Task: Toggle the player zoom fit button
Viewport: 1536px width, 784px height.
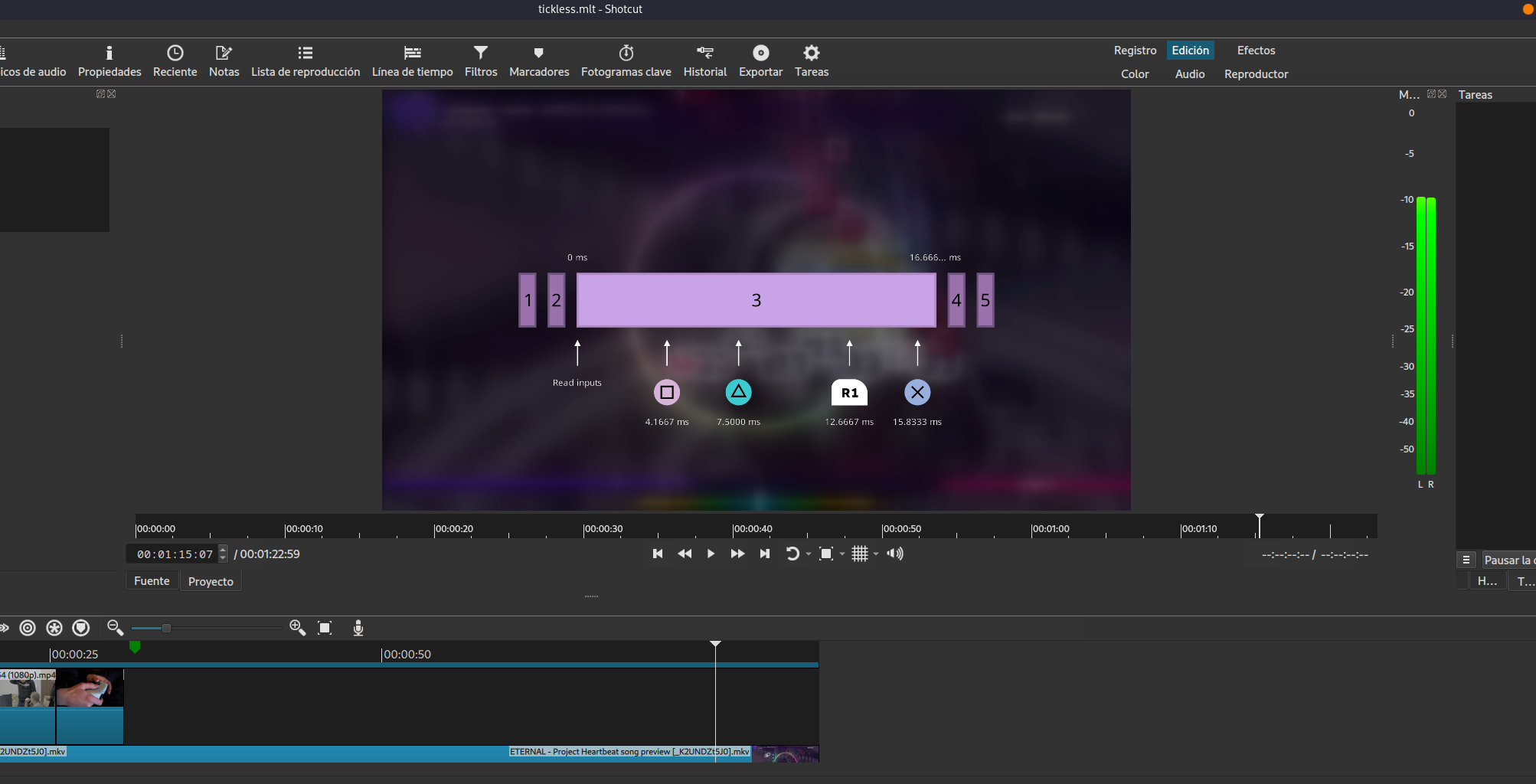Action: pos(826,554)
